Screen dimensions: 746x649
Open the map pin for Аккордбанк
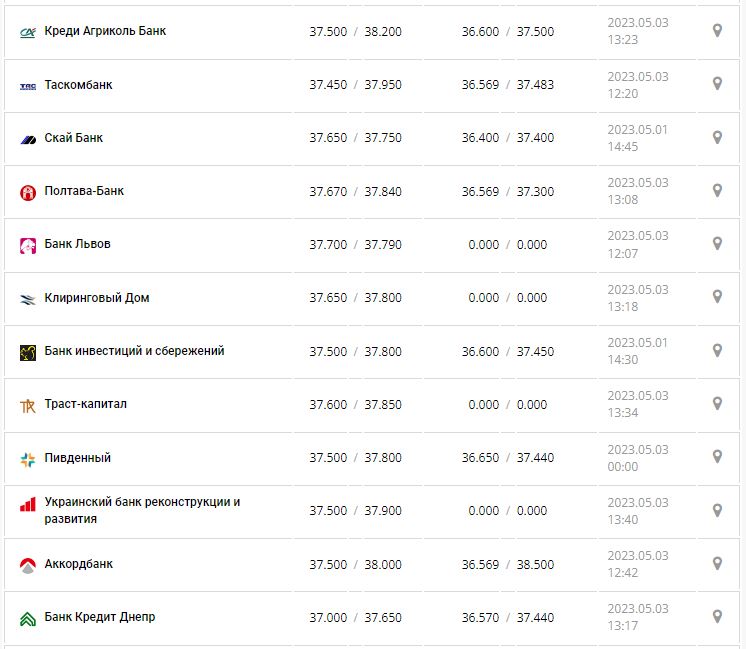click(x=717, y=563)
